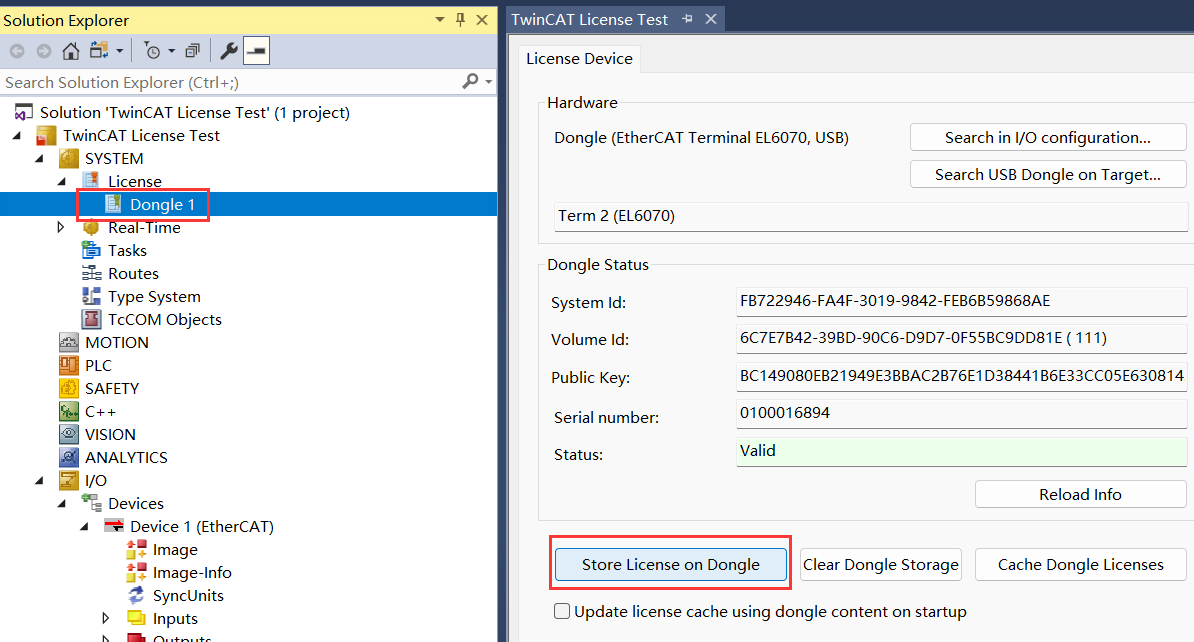
Task: Pin the Solution Explorer panel
Action: (x=460, y=20)
